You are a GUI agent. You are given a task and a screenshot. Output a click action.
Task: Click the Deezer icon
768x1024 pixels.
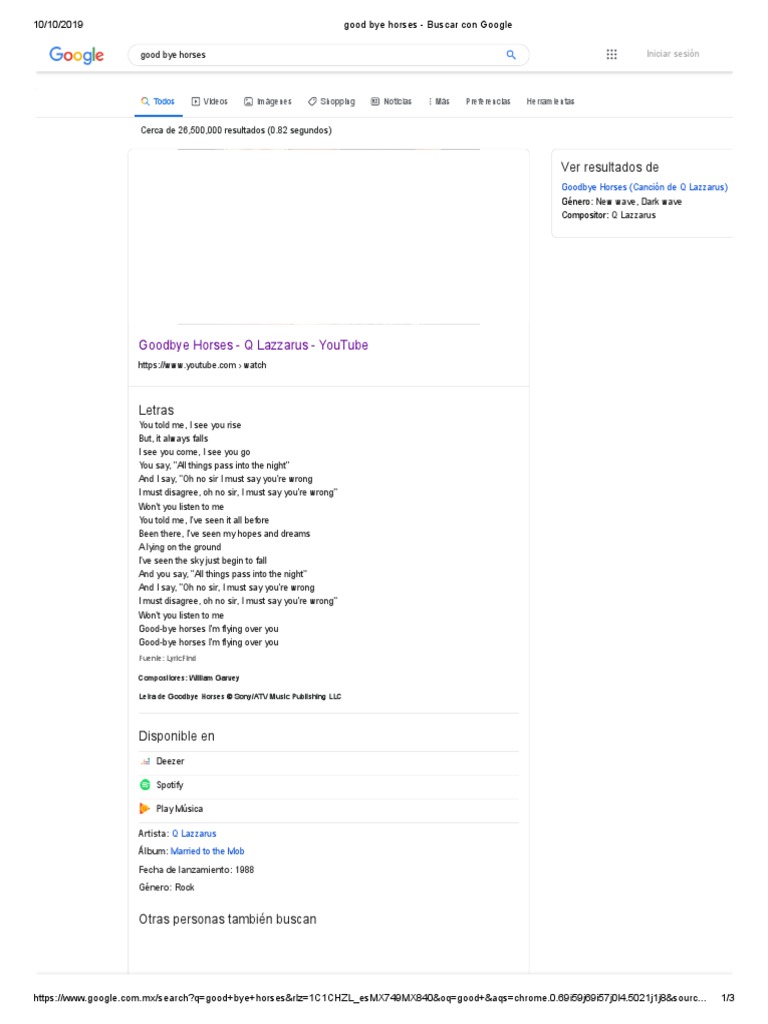click(x=144, y=761)
